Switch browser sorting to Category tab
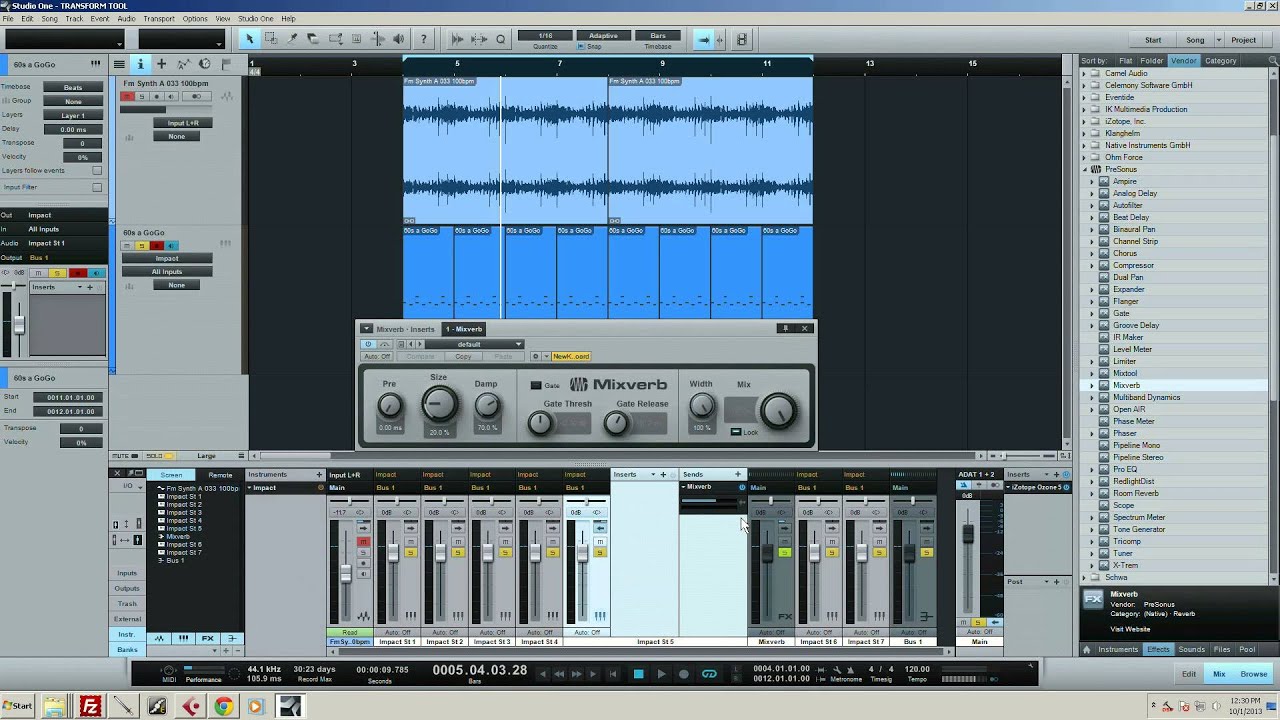 (x=1220, y=61)
